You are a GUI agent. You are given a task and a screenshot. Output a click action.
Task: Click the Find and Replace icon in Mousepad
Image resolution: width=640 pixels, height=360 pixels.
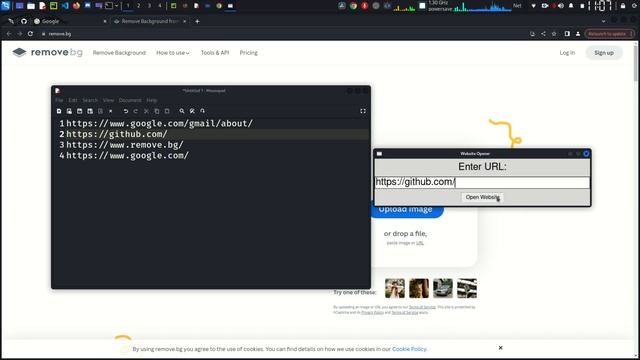click(192, 111)
